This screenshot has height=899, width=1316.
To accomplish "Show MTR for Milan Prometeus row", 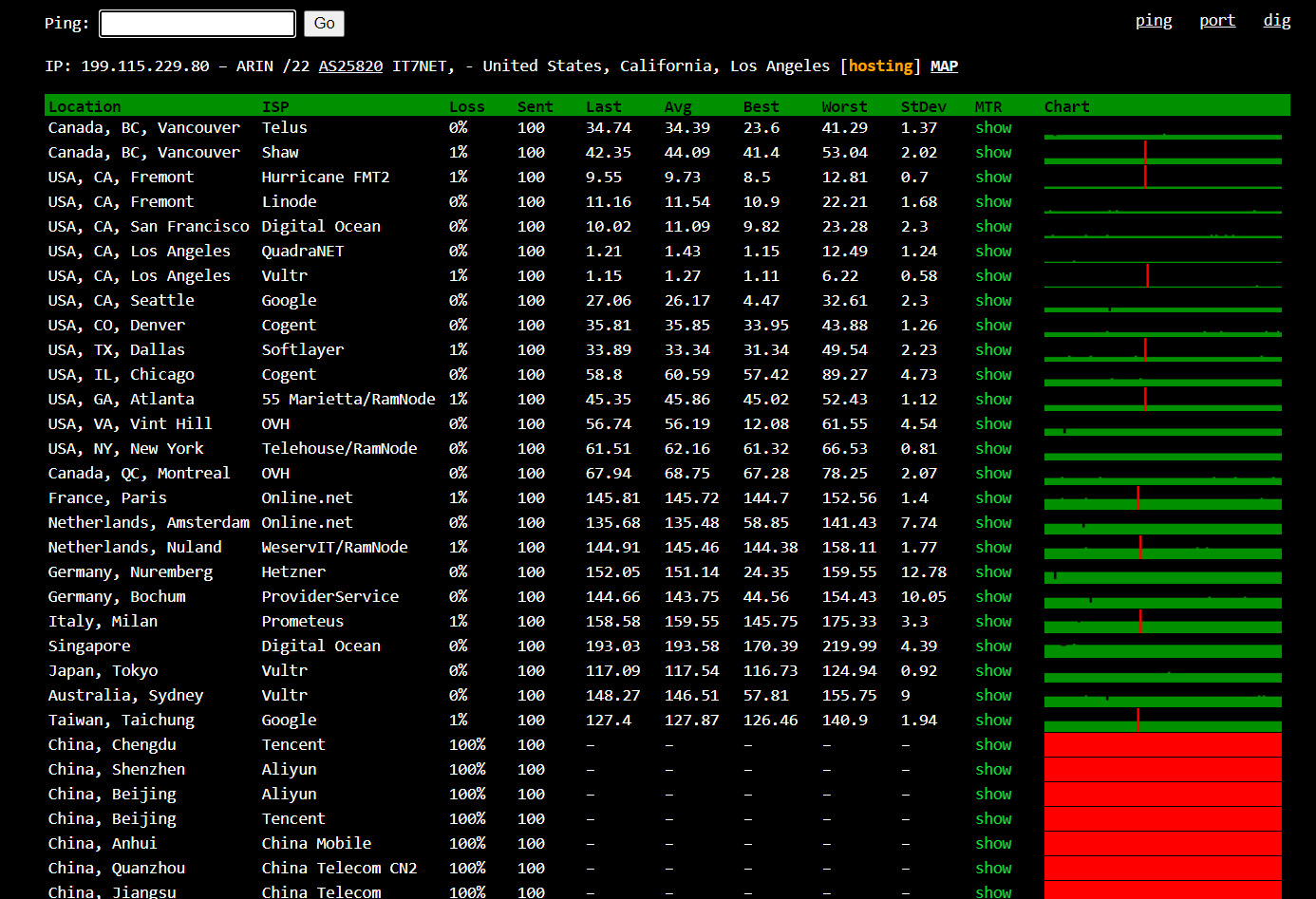I will pos(993,622).
